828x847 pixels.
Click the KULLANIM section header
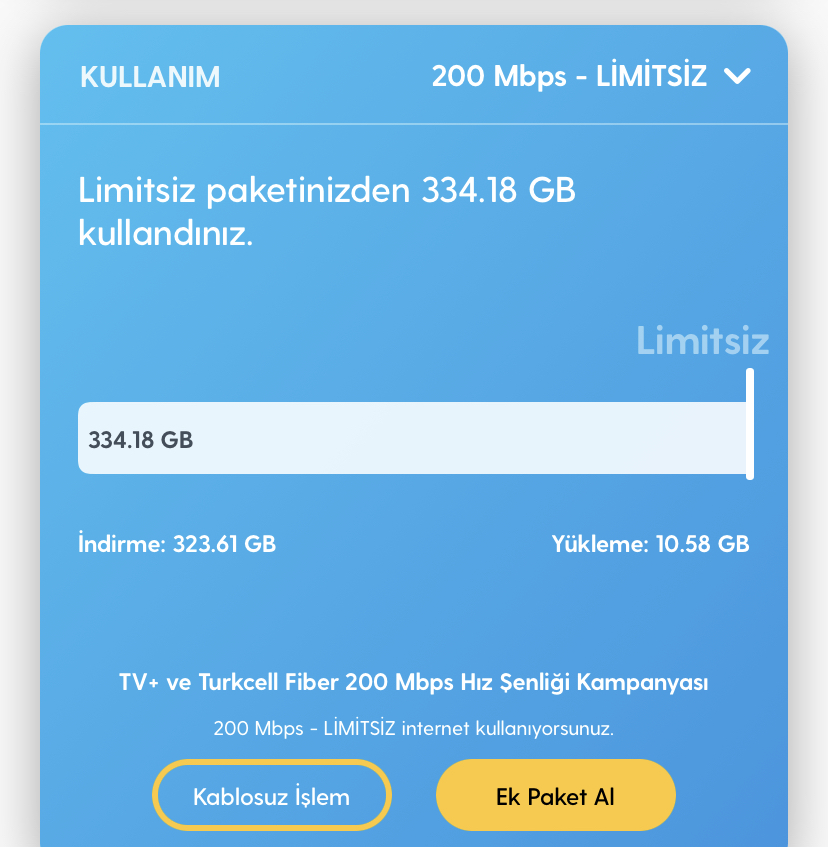150,77
